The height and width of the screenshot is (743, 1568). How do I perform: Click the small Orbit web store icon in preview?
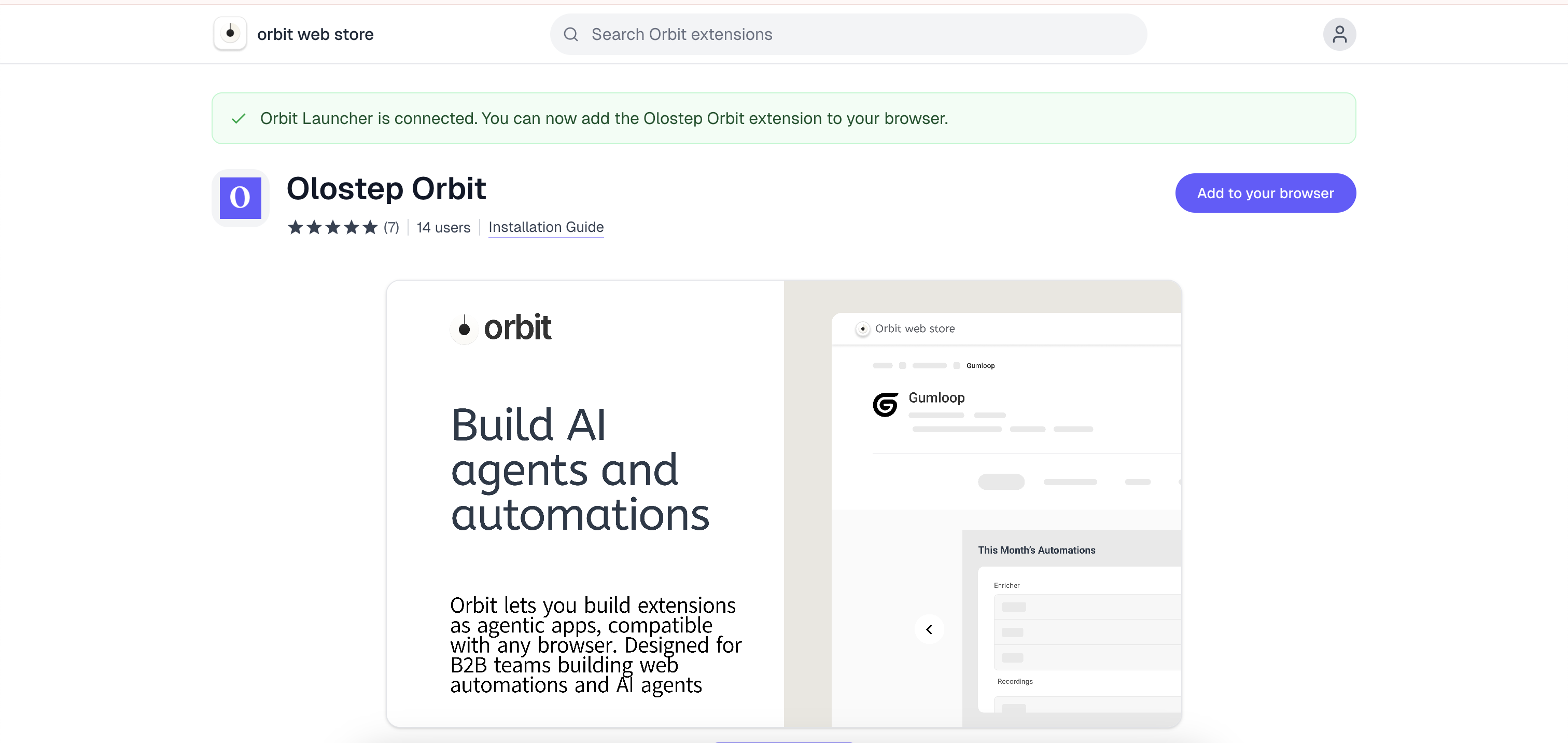tap(863, 328)
